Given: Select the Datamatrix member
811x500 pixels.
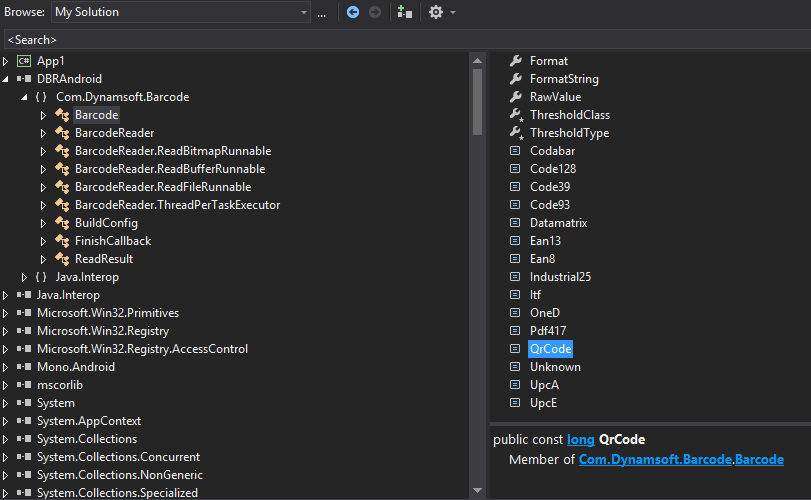Looking at the screenshot, I should pyautogui.click(x=558, y=223).
